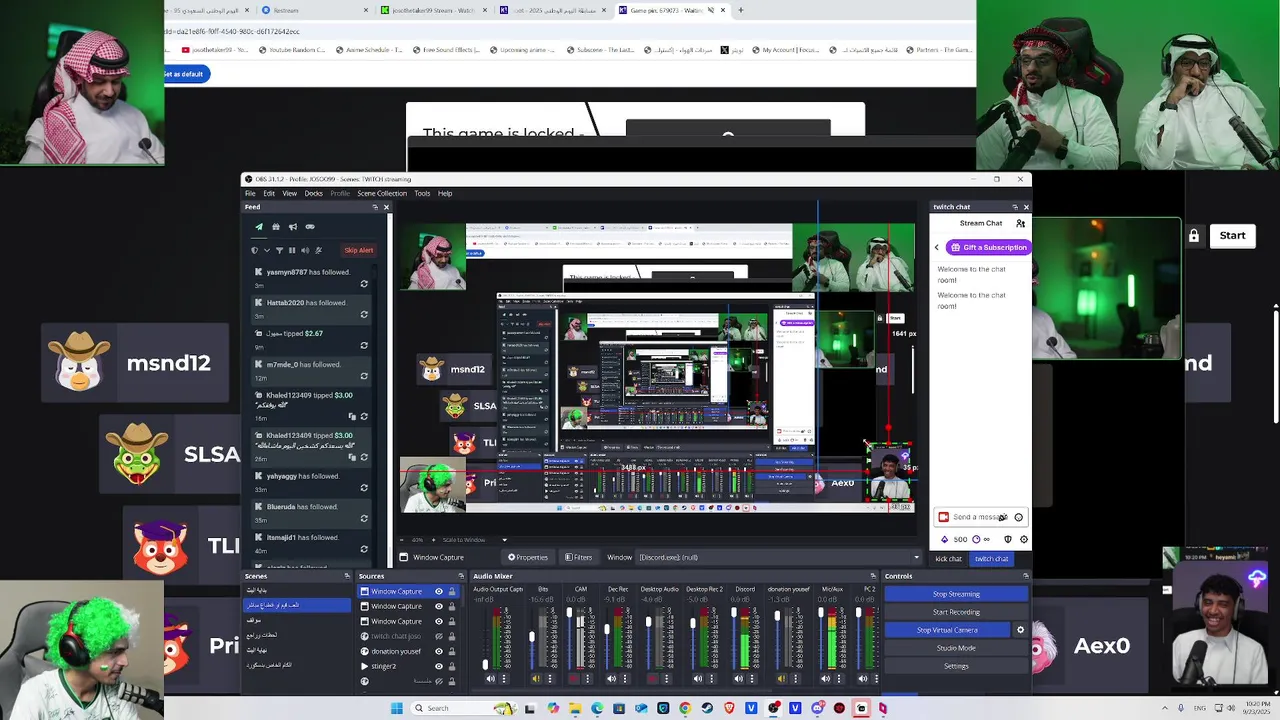
Task: Replay the yahyaggy follow alert
Action: pyautogui.click(x=364, y=488)
